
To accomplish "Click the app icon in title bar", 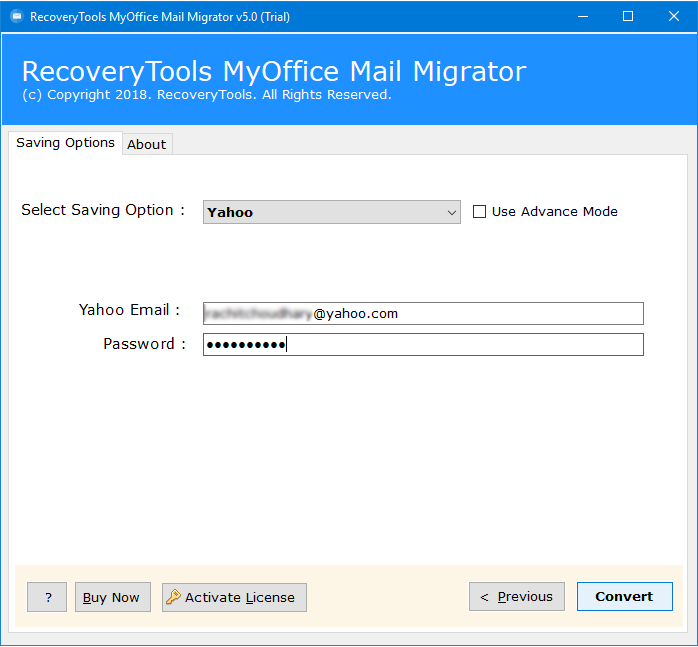I will point(17,16).
